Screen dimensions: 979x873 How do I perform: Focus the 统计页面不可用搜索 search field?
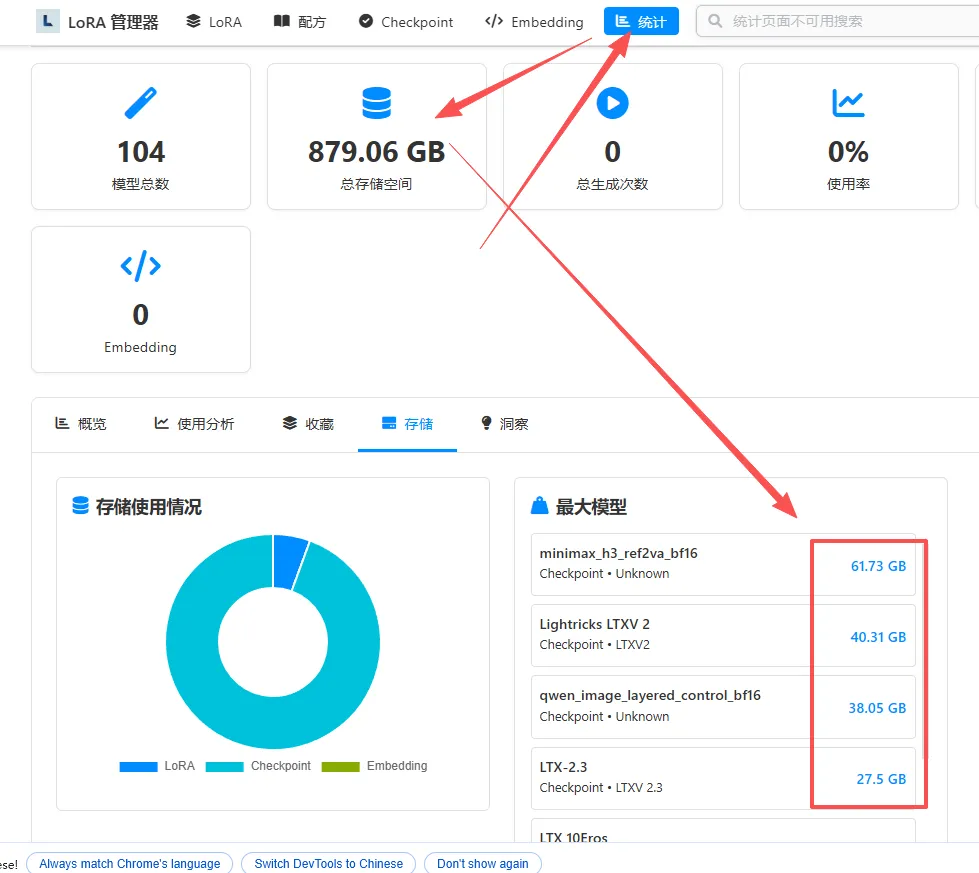point(837,21)
